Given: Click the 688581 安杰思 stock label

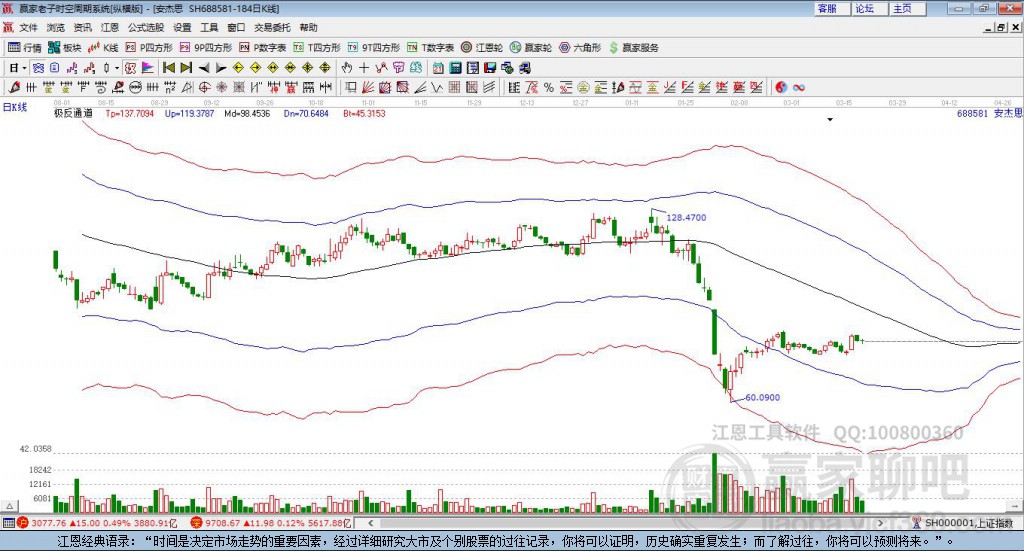Looking at the screenshot, I should [989, 113].
